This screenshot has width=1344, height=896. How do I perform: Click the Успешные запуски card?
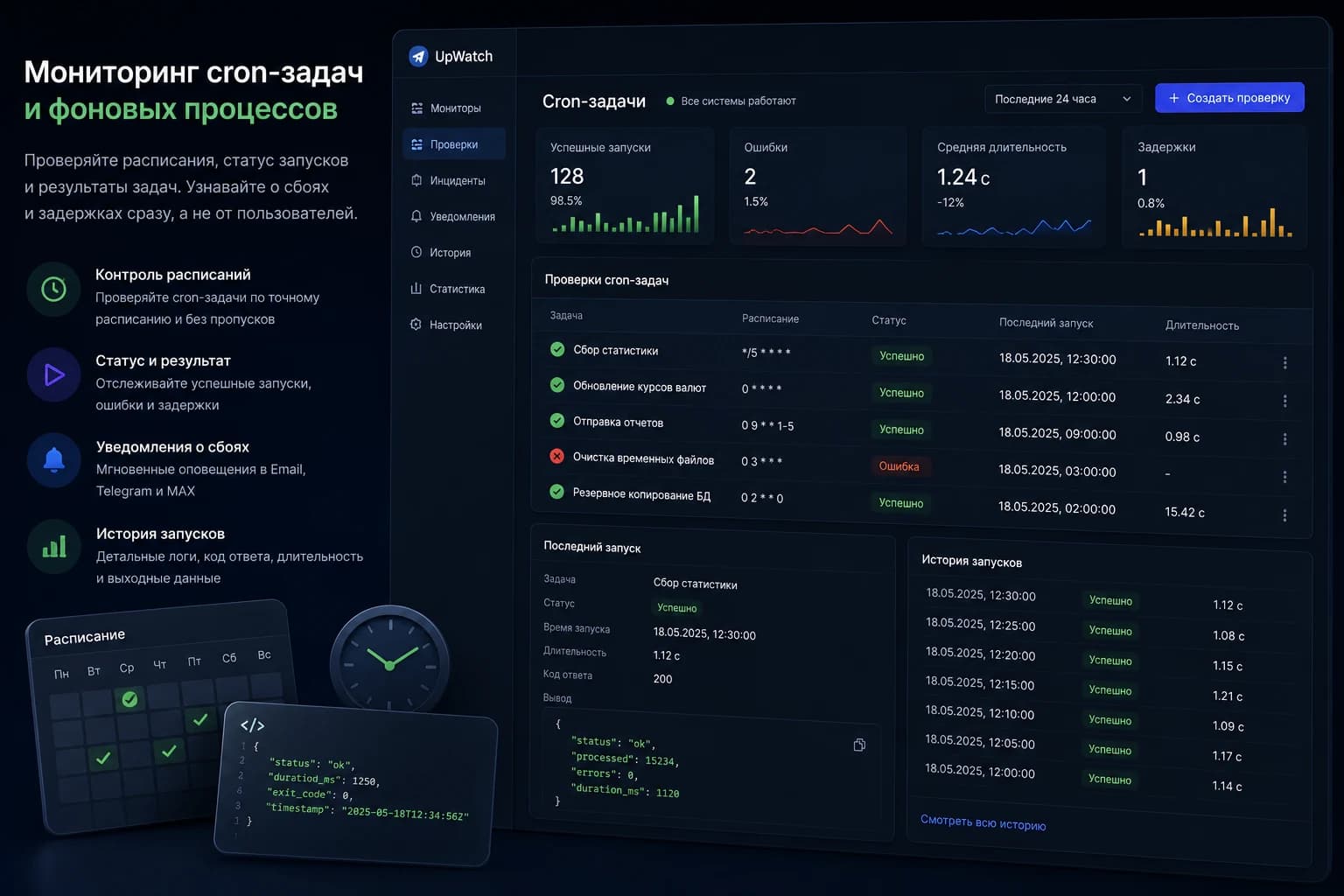point(625,186)
